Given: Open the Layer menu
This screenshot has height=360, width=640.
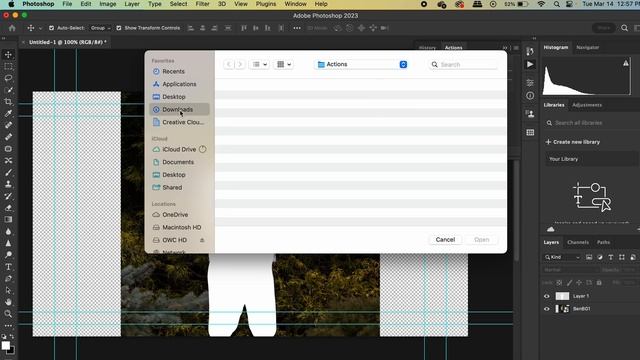Looking at the screenshot, I should tap(132, 4).
